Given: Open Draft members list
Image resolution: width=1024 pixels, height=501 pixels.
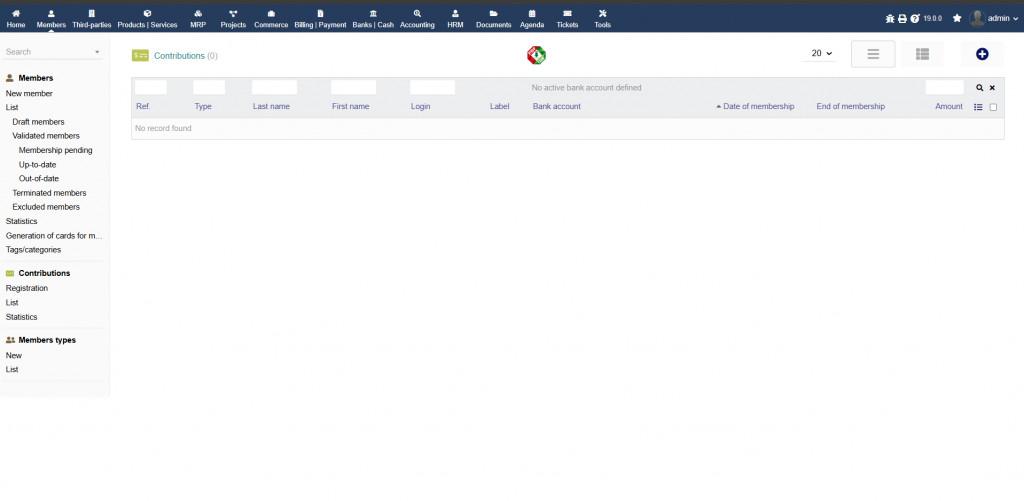Looking at the screenshot, I should coord(39,122).
